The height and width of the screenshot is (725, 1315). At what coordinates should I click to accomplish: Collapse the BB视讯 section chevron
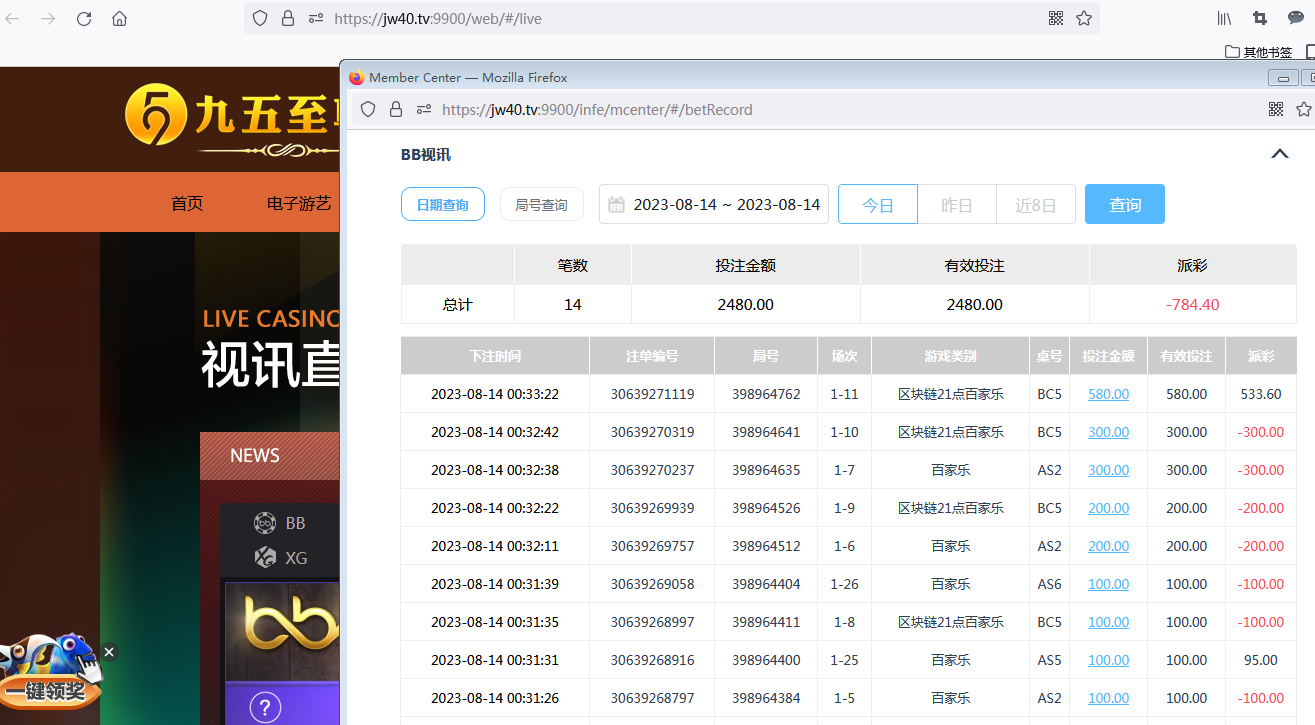coord(1279,154)
